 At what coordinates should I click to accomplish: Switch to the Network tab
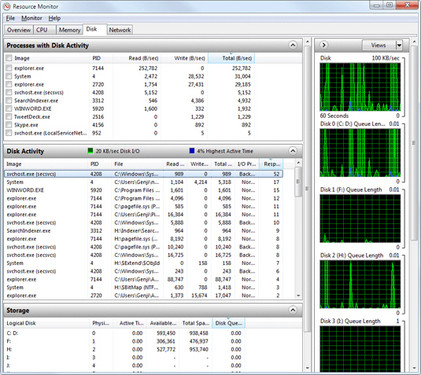point(120,30)
